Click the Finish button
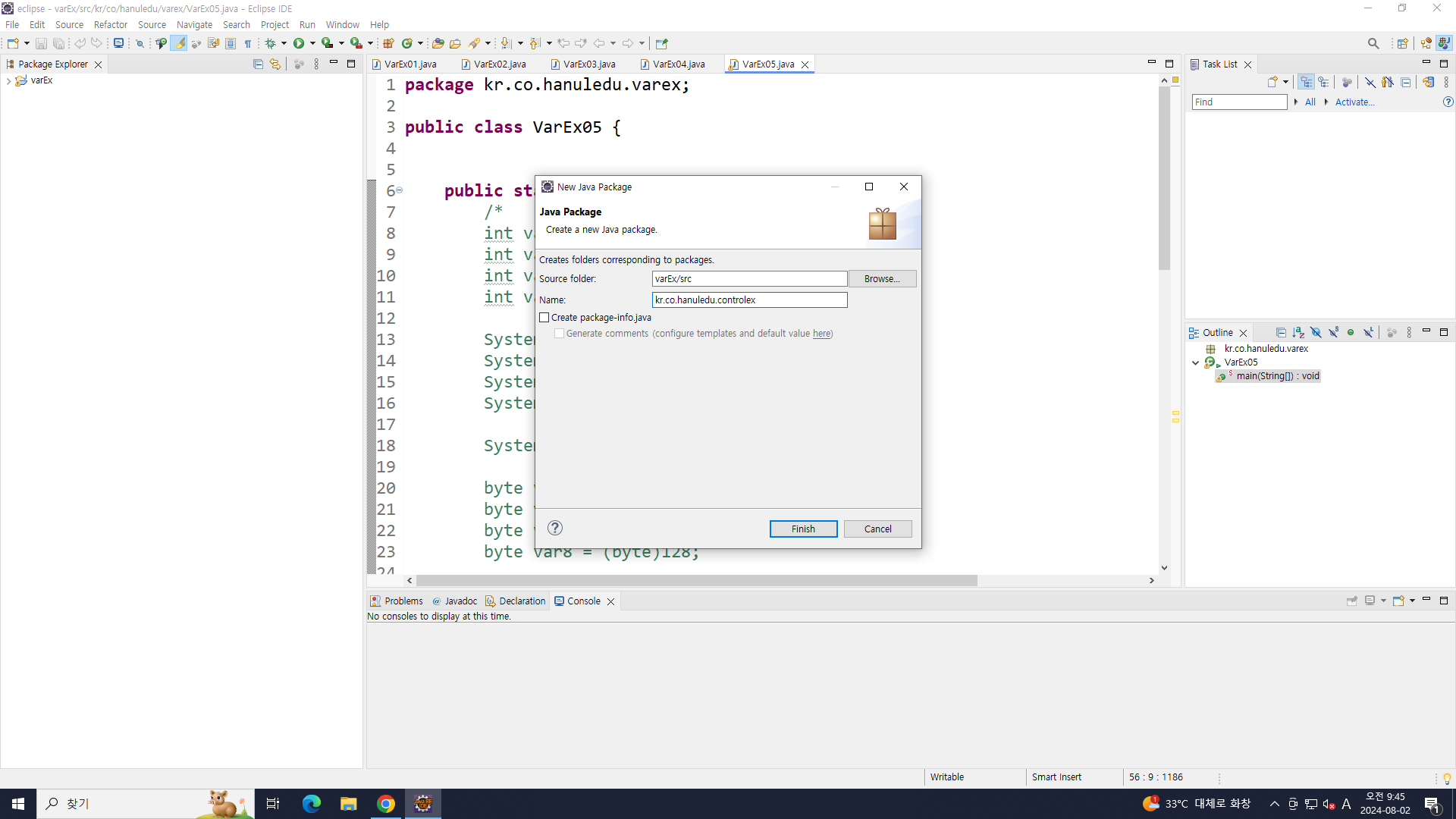This screenshot has width=1456, height=819. click(803, 529)
